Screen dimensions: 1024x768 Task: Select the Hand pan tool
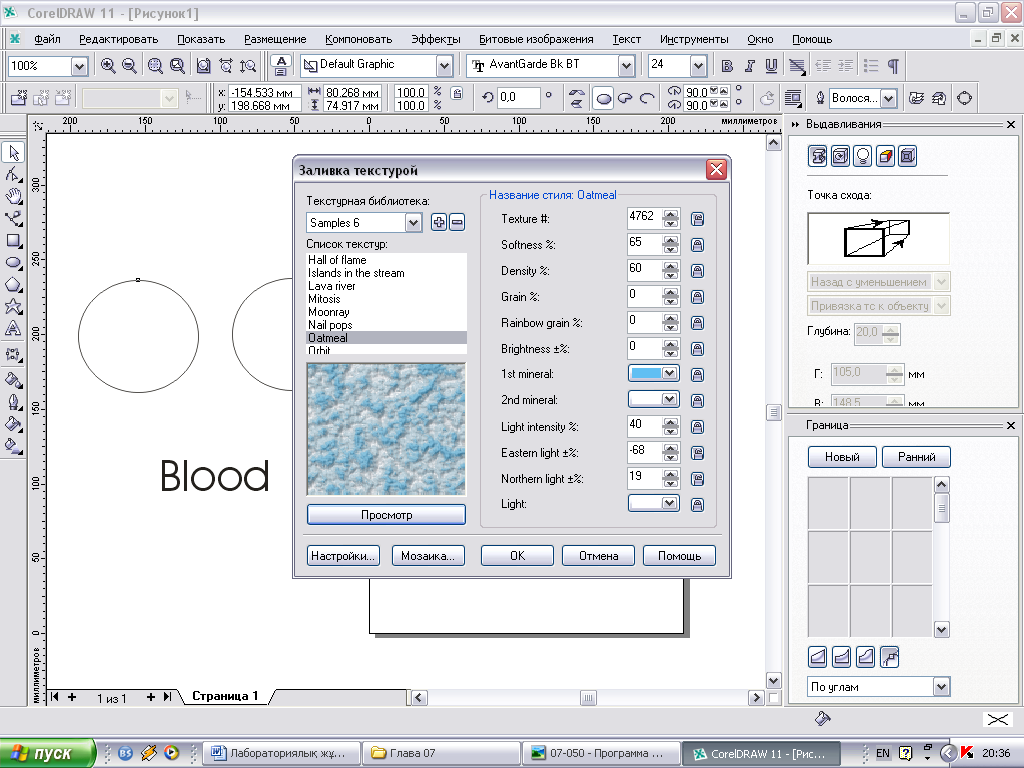pos(13,196)
